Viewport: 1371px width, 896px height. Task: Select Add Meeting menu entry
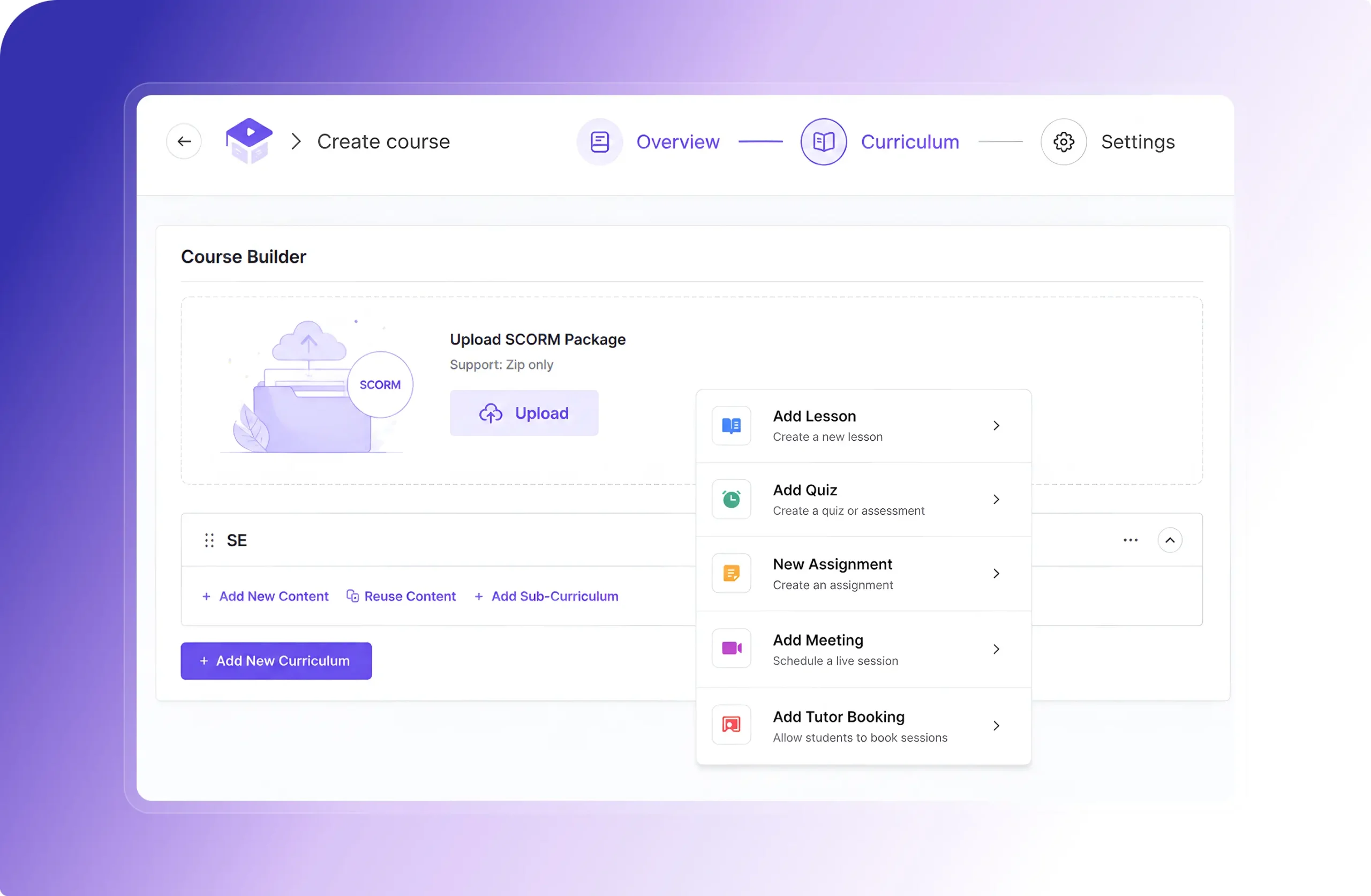click(x=863, y=650)
